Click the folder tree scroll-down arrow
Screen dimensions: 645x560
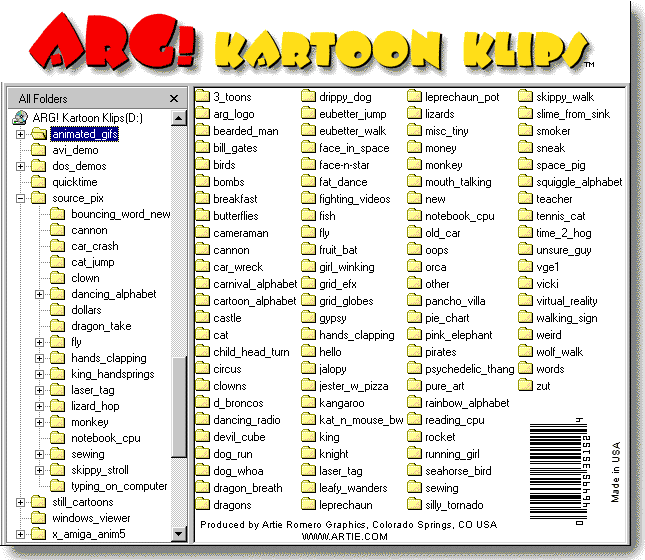point(179,534)
